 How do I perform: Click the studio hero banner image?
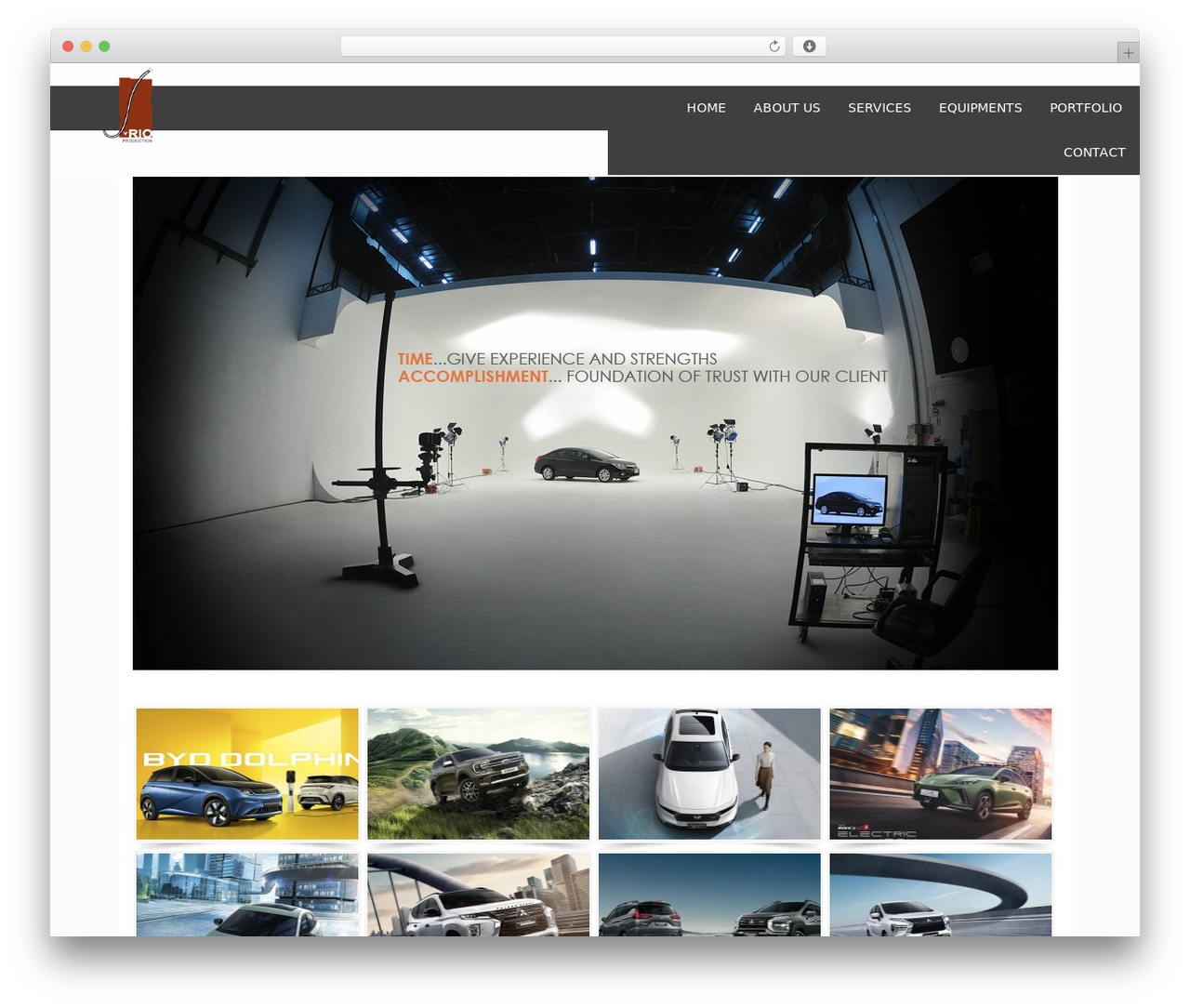point(595,423)
